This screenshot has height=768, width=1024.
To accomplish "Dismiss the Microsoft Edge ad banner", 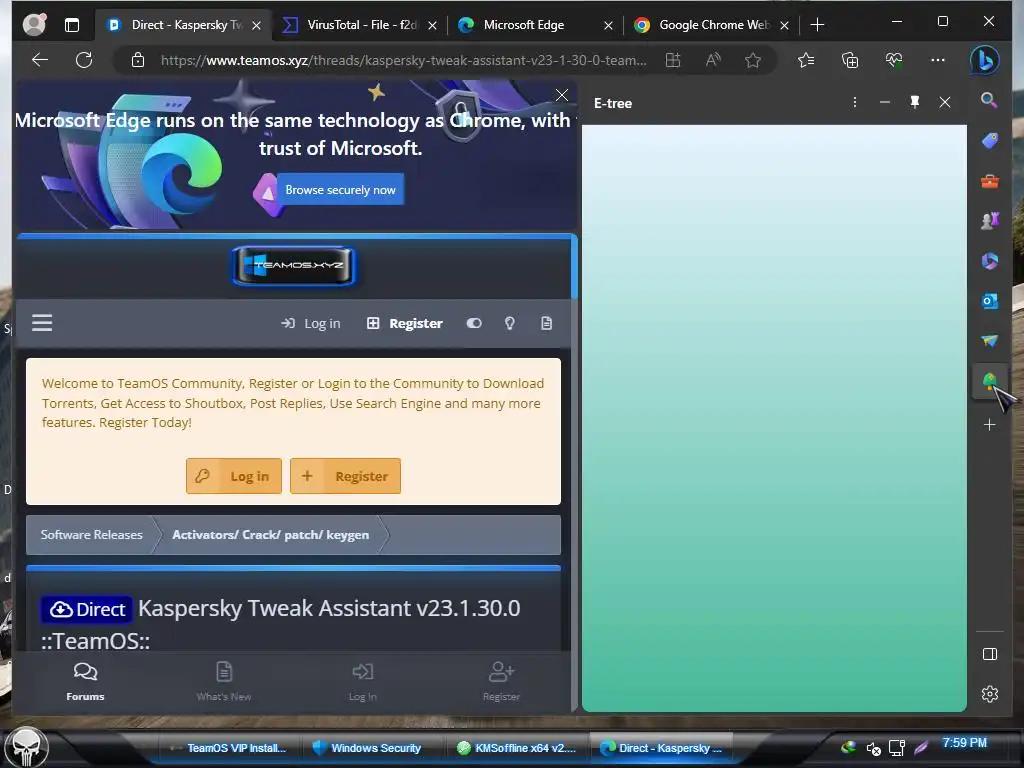I will pyautogui.click(x=562, y=95).
